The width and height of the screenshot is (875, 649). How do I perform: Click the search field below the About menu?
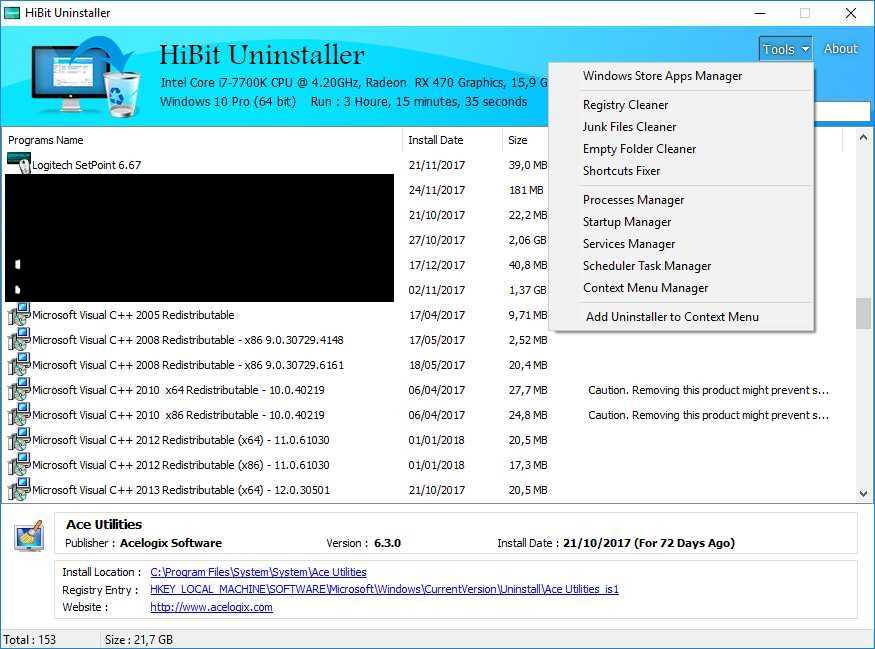pos(842,111)
